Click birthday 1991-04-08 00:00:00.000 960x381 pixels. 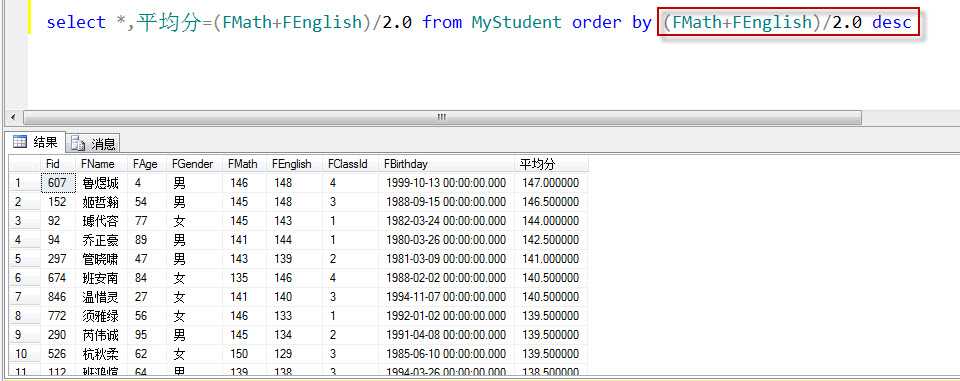[447, 334]
